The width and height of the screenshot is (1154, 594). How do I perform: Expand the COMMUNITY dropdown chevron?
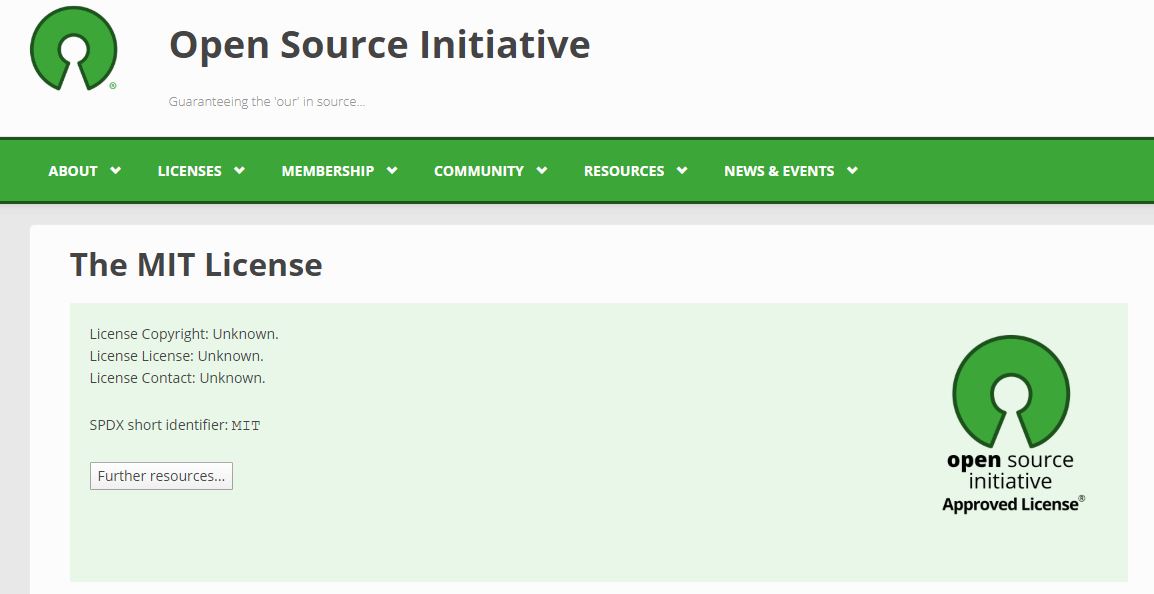(x=542, y=170)
